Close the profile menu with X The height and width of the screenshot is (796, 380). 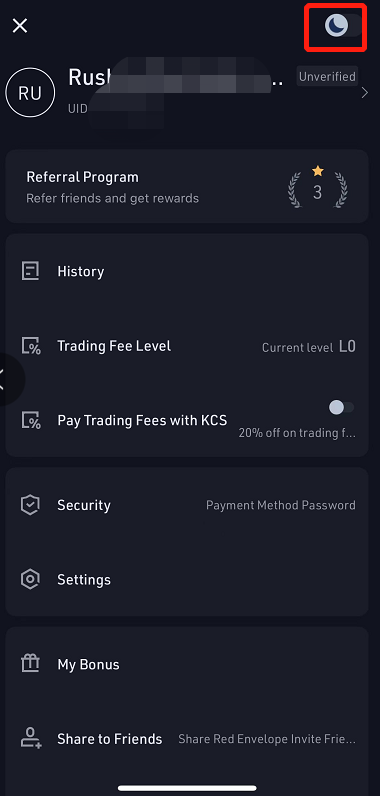20,25
